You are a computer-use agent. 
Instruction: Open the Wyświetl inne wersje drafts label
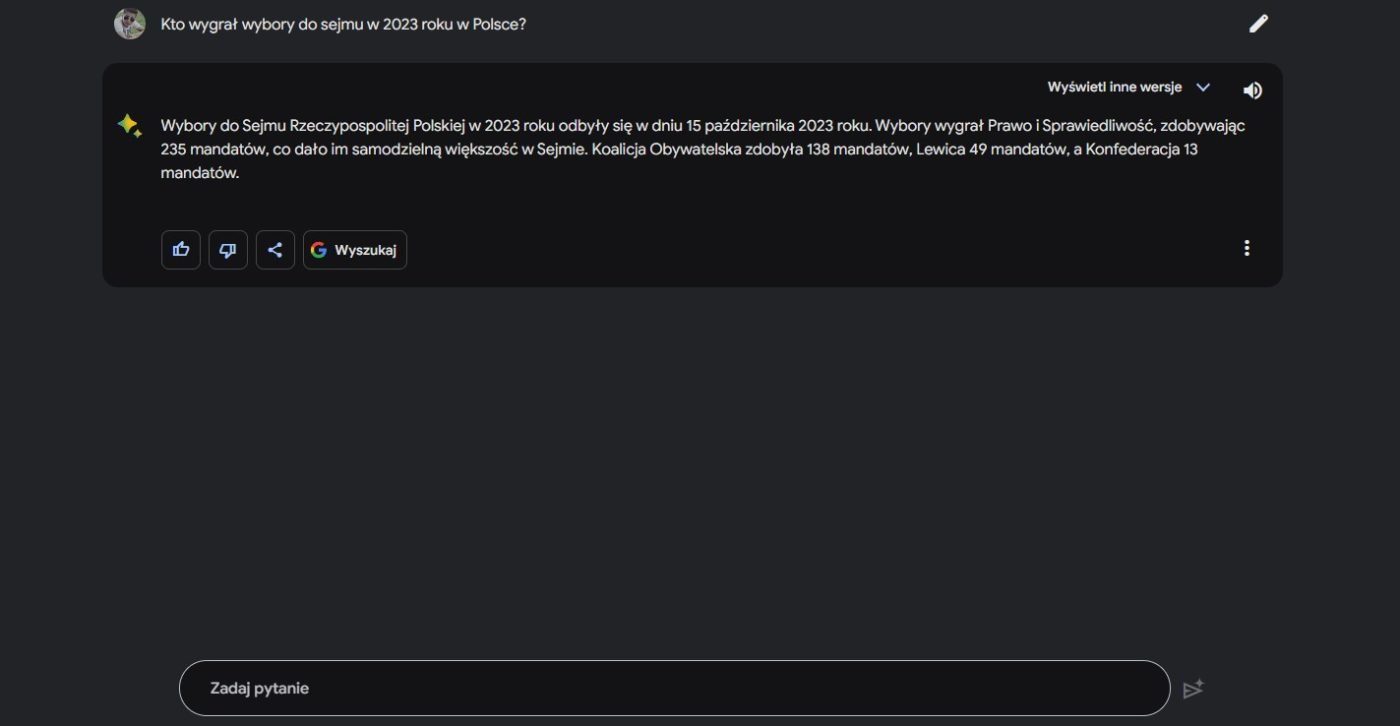pyautogui.click(x=1114, y=87)
